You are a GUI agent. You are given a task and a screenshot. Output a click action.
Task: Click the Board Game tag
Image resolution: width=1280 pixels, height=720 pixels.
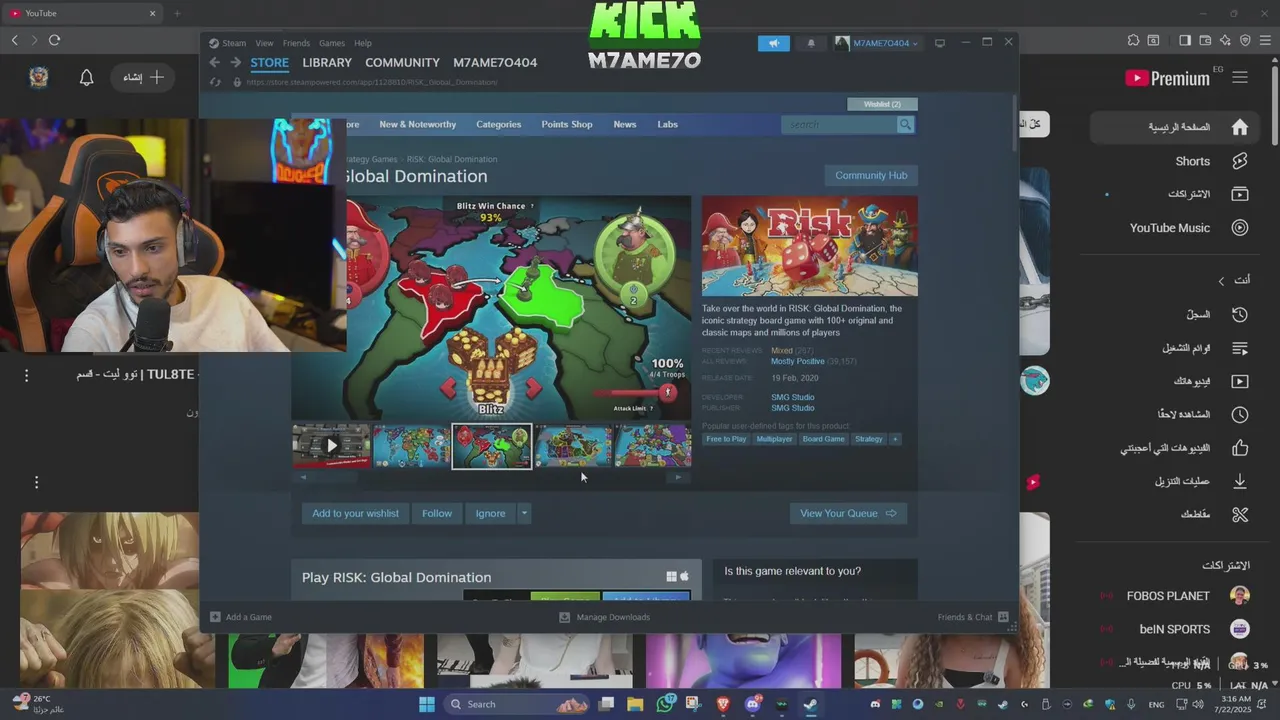pos(824,439)
